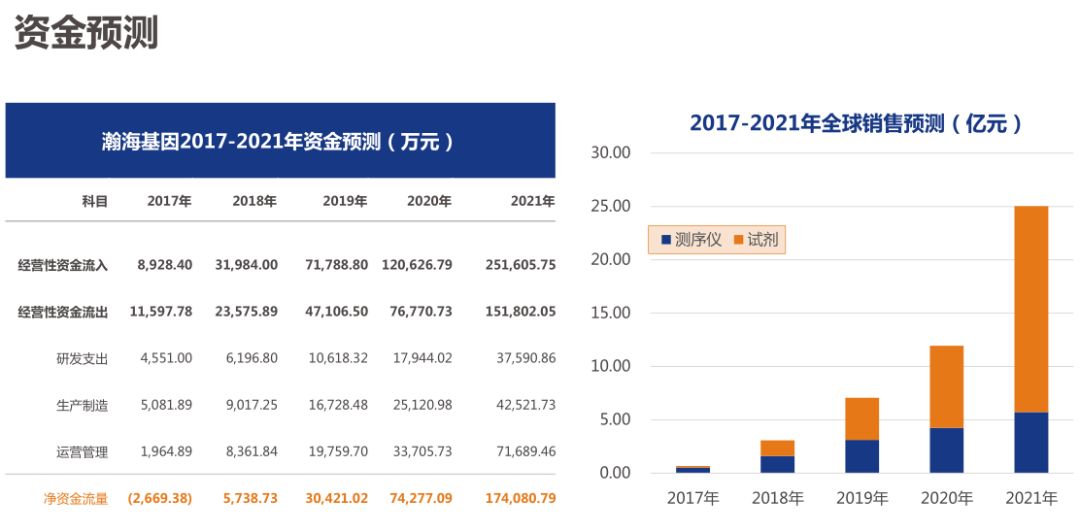Select the table header 瀚海基因2017-2021年资金预测
Viewport: 1080px width, 532px height.
click(280, 141)
